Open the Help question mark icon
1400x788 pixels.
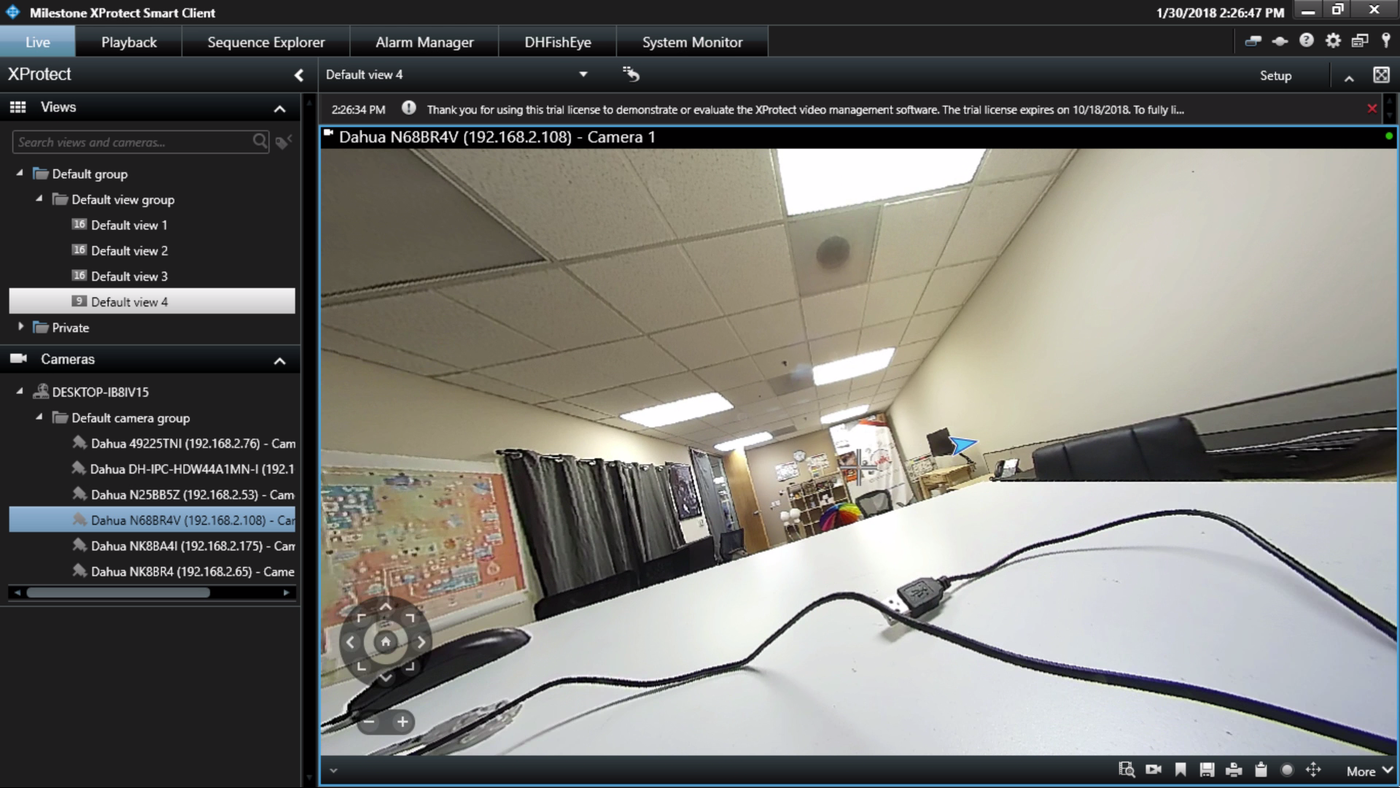(x=1306, y=41)
